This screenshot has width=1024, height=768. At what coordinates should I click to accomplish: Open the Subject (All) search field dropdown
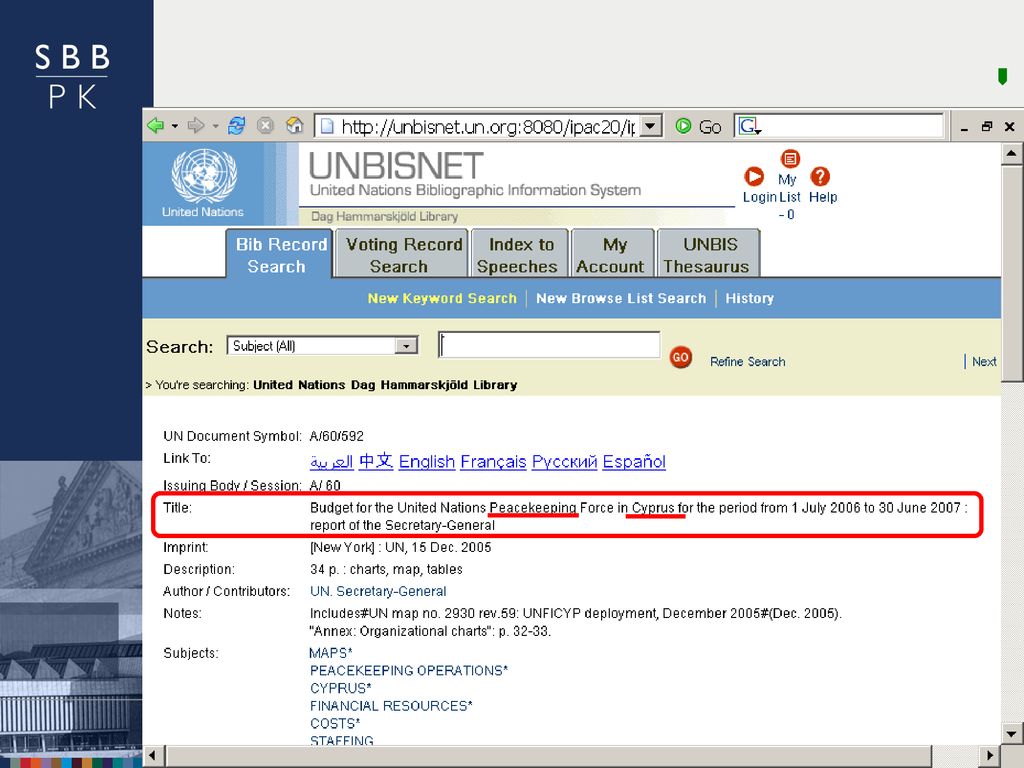click(406, 346)
